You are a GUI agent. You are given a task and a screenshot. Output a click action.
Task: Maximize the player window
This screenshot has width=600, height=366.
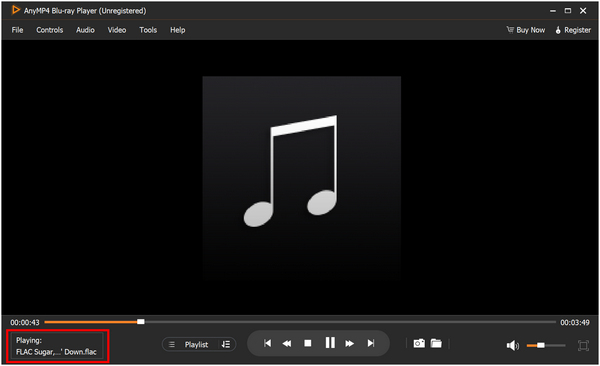pyautogui.click(x=568, y=11)
